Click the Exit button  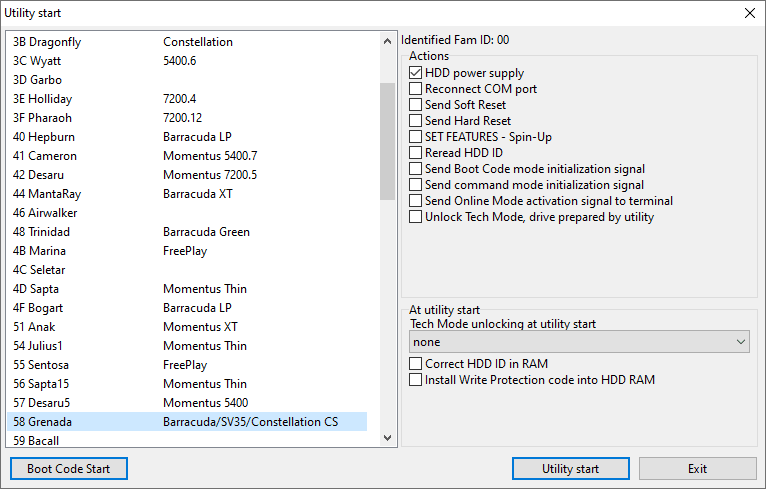pos(698,469)
